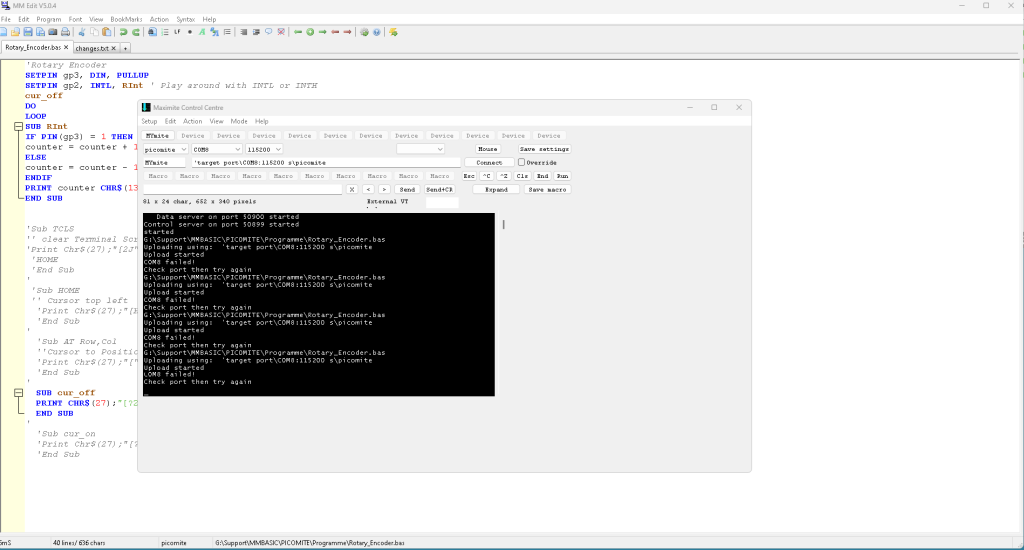
Task: Click the command input field left of X
Action: [243, 189]
